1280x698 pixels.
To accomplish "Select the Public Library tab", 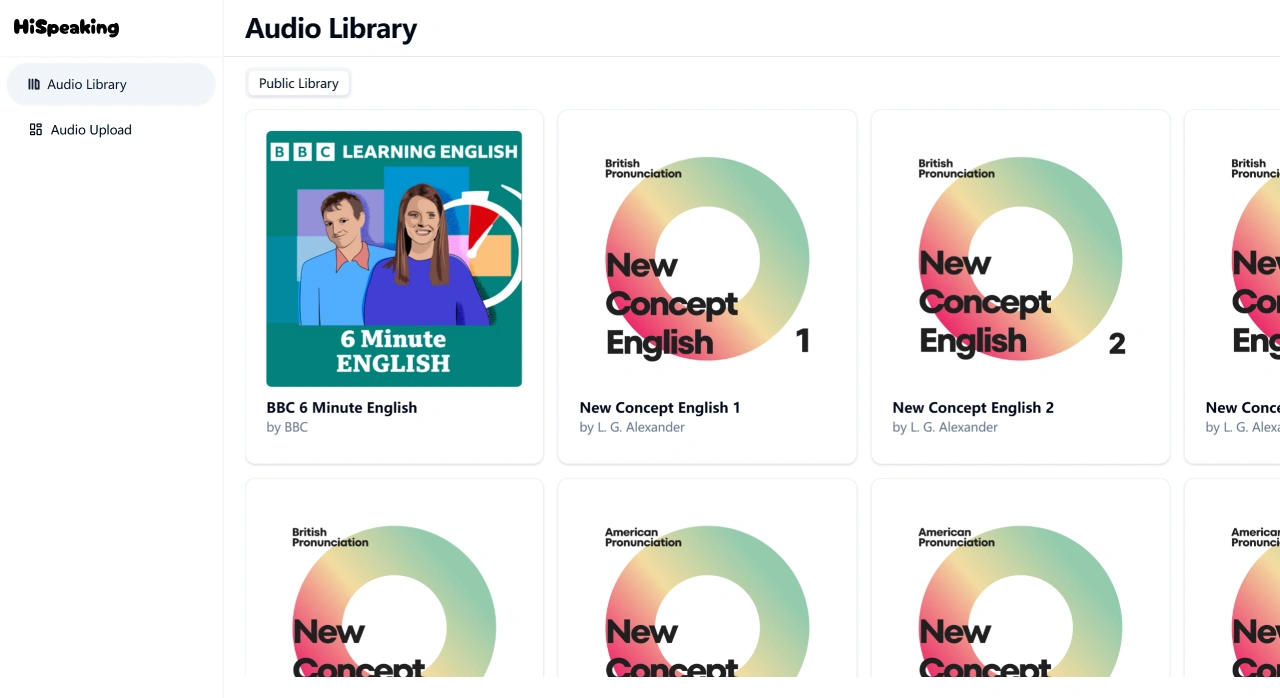I will 299,83.
